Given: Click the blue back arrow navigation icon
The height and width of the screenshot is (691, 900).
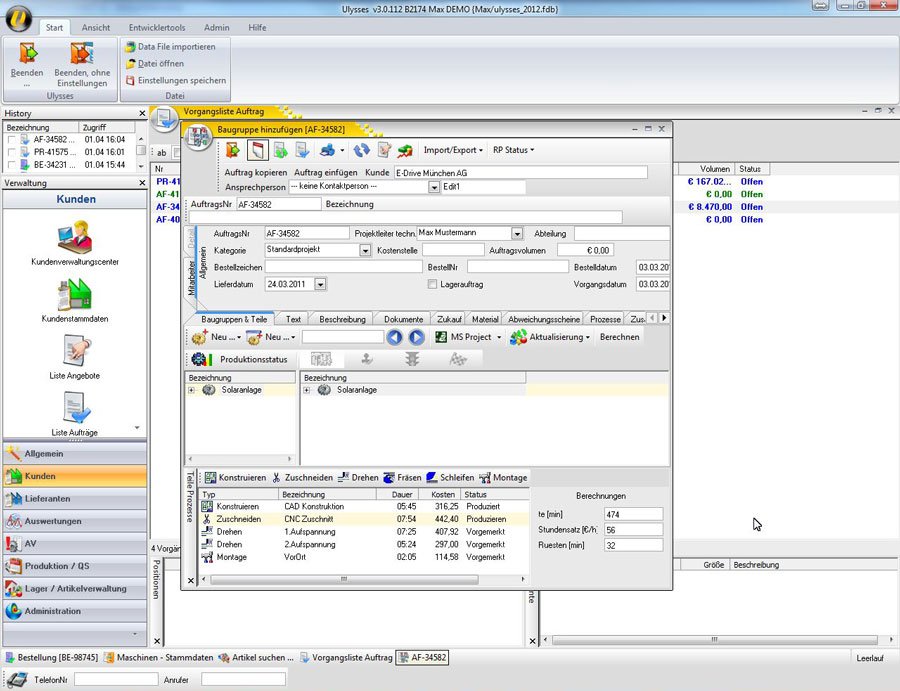Looking at the screenshot, I should tap(395, 338).
